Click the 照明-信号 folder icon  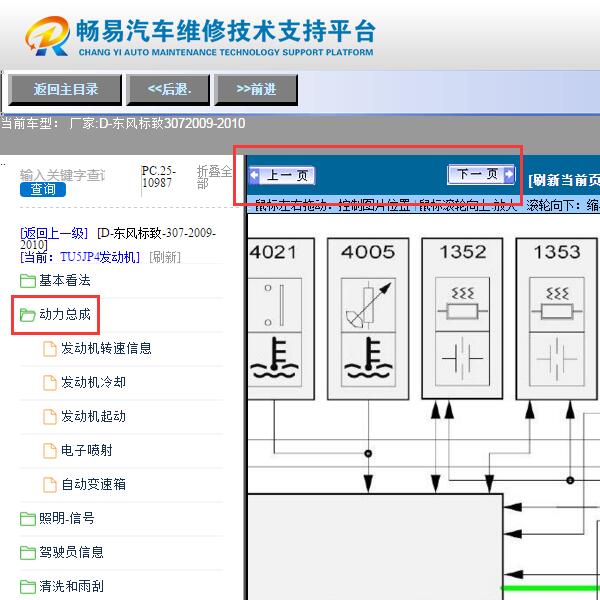pos(28,519)
